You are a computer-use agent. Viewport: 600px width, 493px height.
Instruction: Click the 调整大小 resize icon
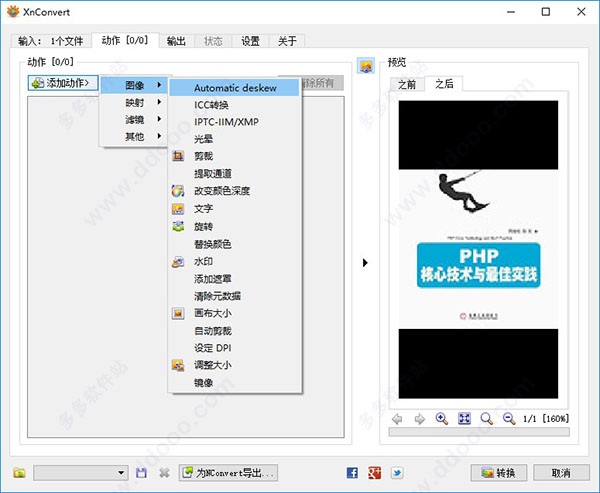click(178, 365)
